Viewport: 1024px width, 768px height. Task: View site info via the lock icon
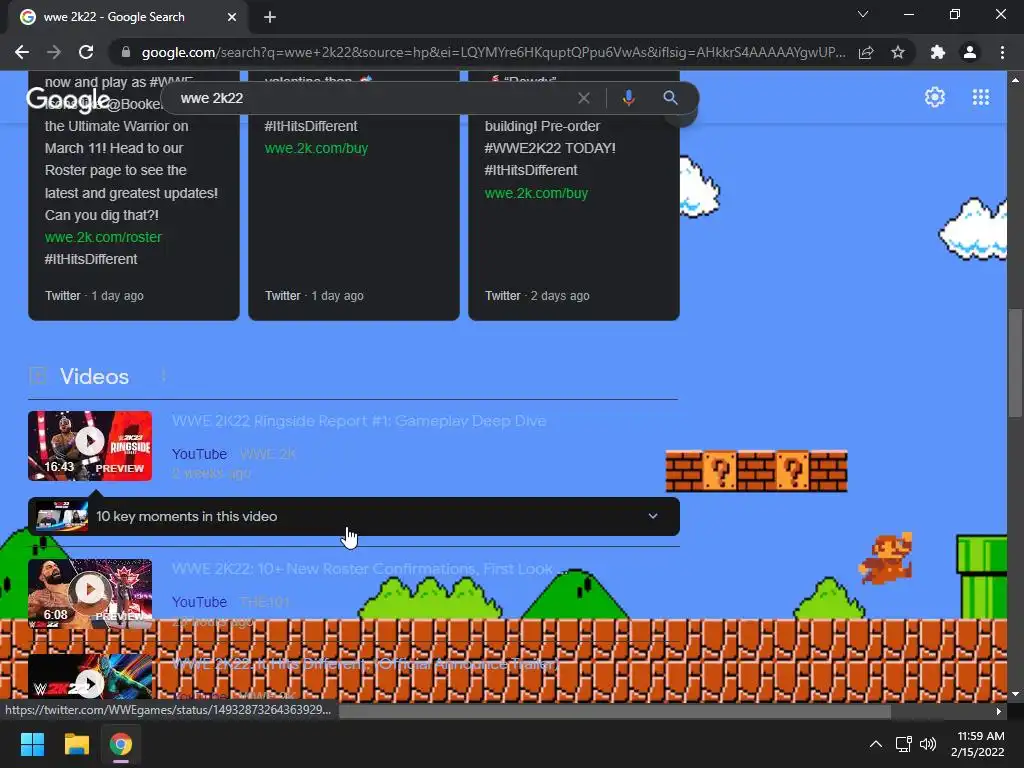click(x=126, y=52)
